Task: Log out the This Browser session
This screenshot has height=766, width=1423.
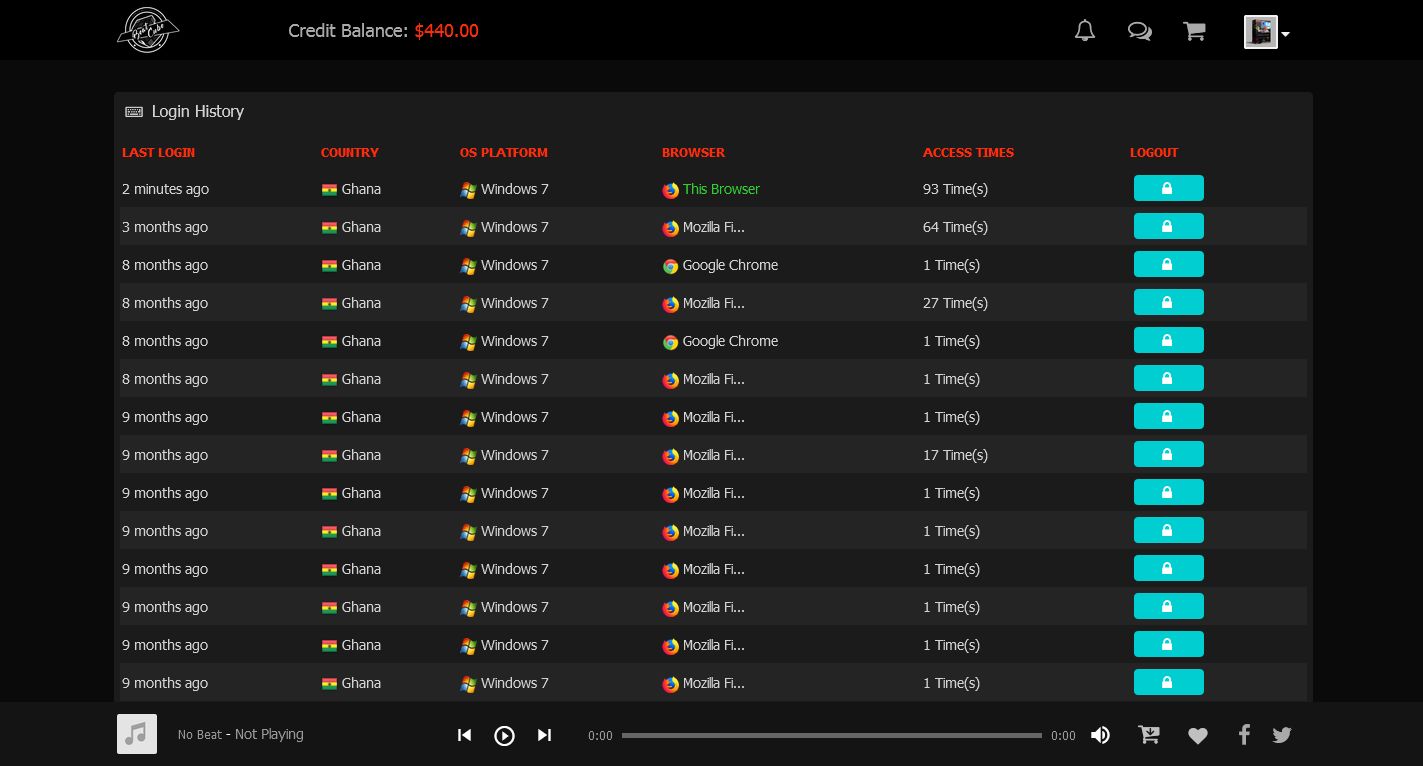Action: [x=1168, y=189]
